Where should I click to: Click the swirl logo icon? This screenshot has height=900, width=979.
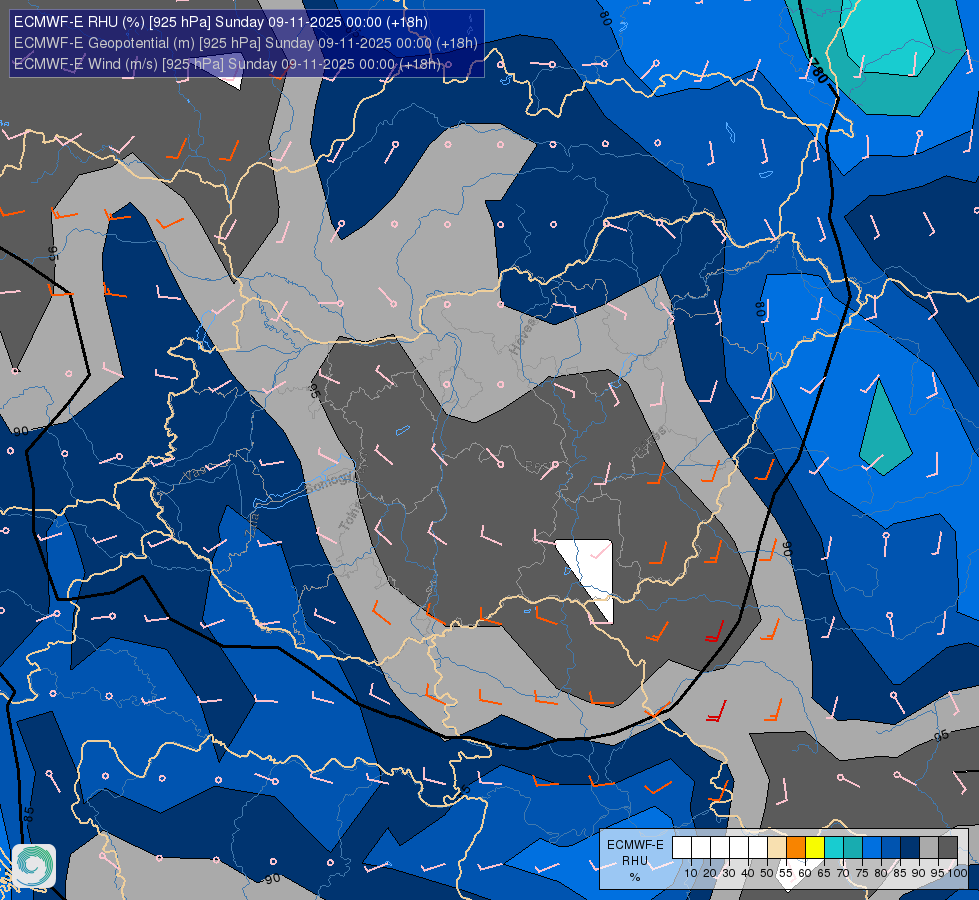[34, 866]
